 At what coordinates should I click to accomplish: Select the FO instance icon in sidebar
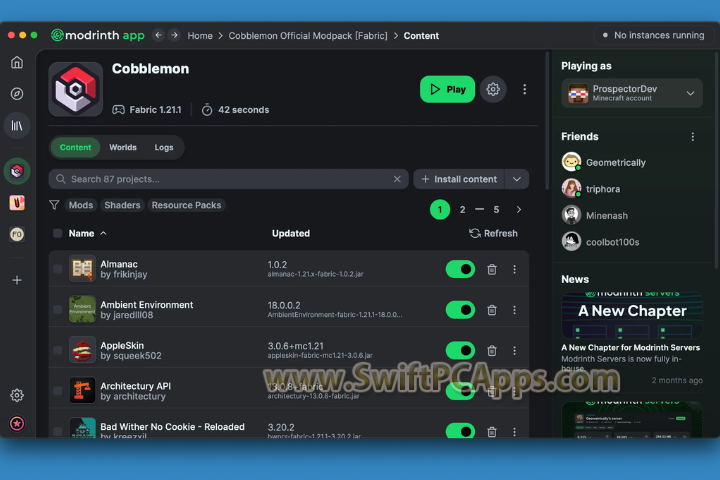click(x=17, y=234)
